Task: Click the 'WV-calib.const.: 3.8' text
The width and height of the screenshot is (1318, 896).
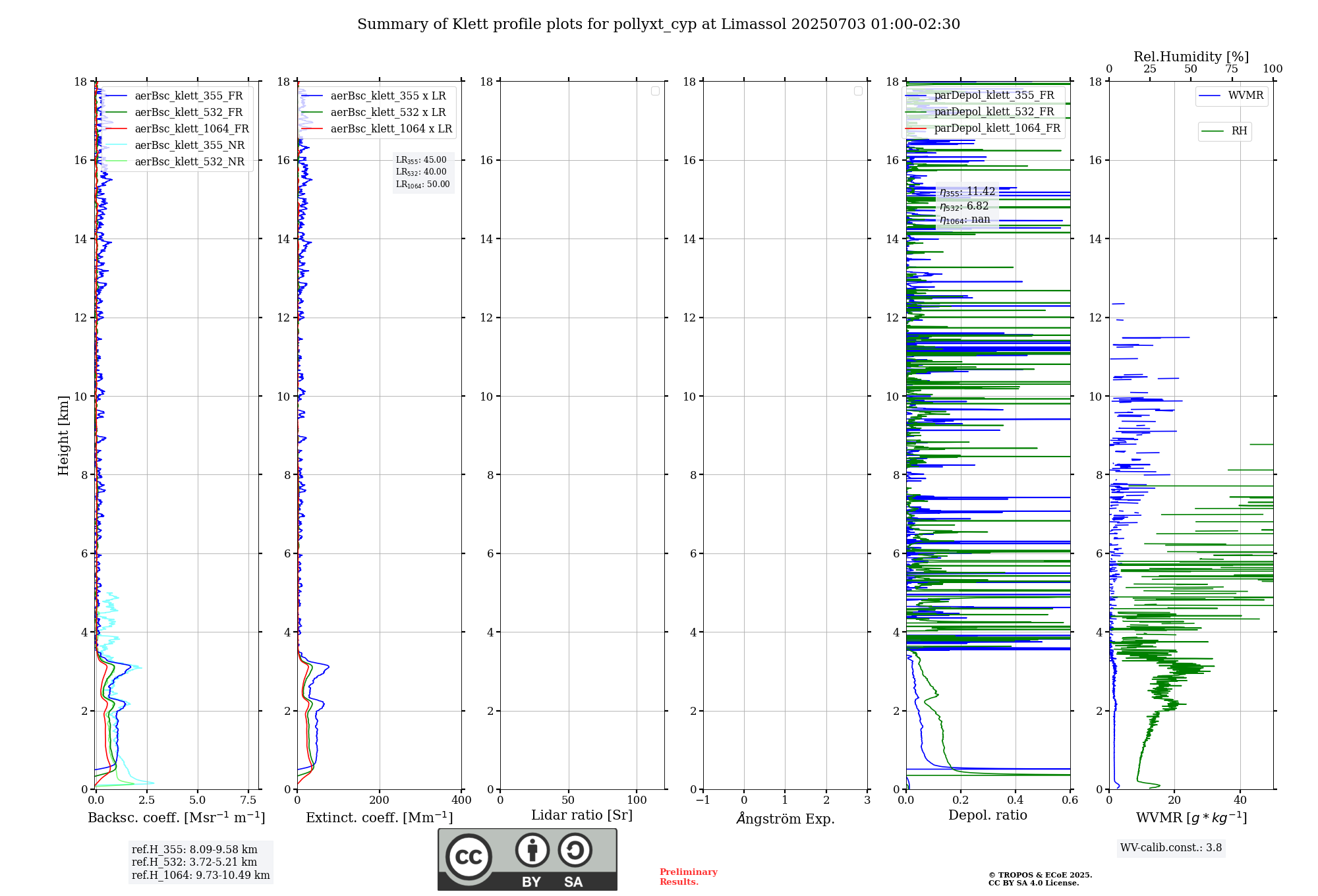Action: [1171, 848]
